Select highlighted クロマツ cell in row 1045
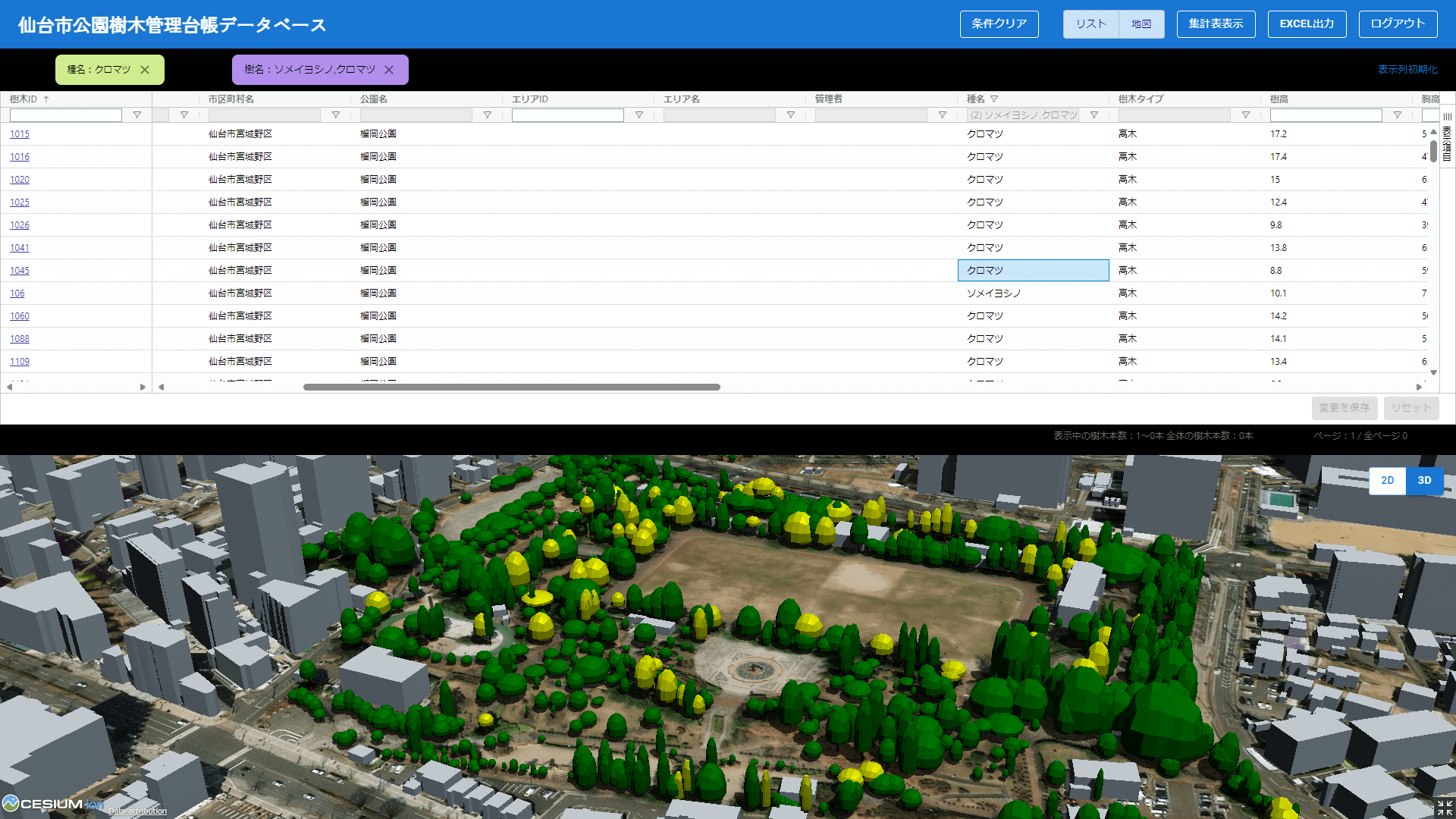This screenshot has height=819, width=1456. [x=1034, y=271]
